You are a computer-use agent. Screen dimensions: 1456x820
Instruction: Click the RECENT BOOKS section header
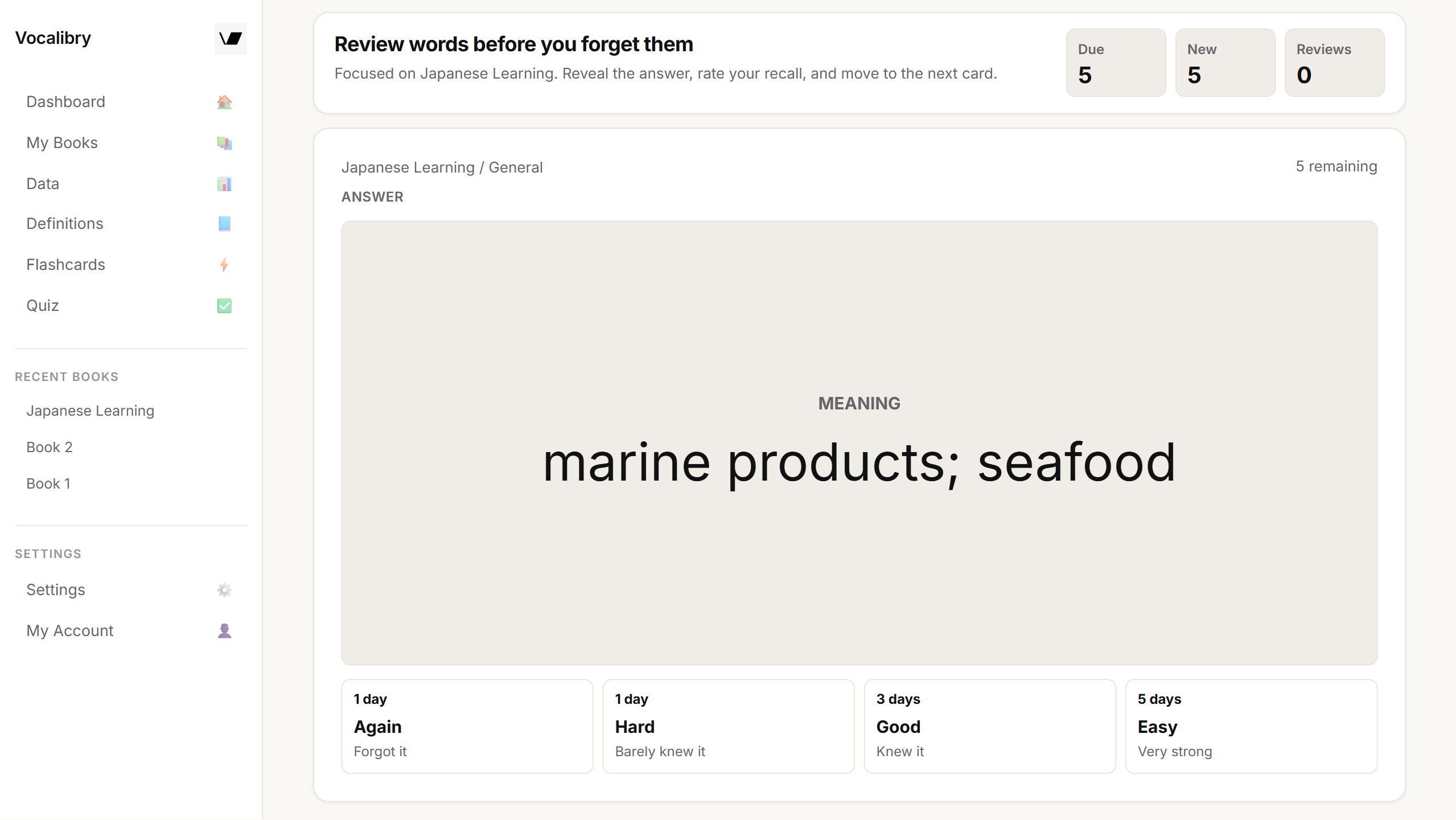(x=67, y=377)
